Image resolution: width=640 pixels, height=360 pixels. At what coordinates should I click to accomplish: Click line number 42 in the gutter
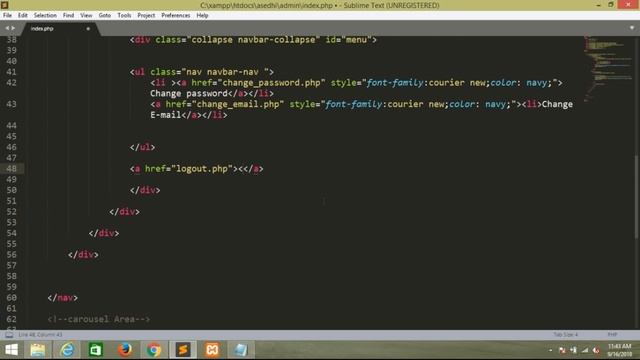point(11,82)
